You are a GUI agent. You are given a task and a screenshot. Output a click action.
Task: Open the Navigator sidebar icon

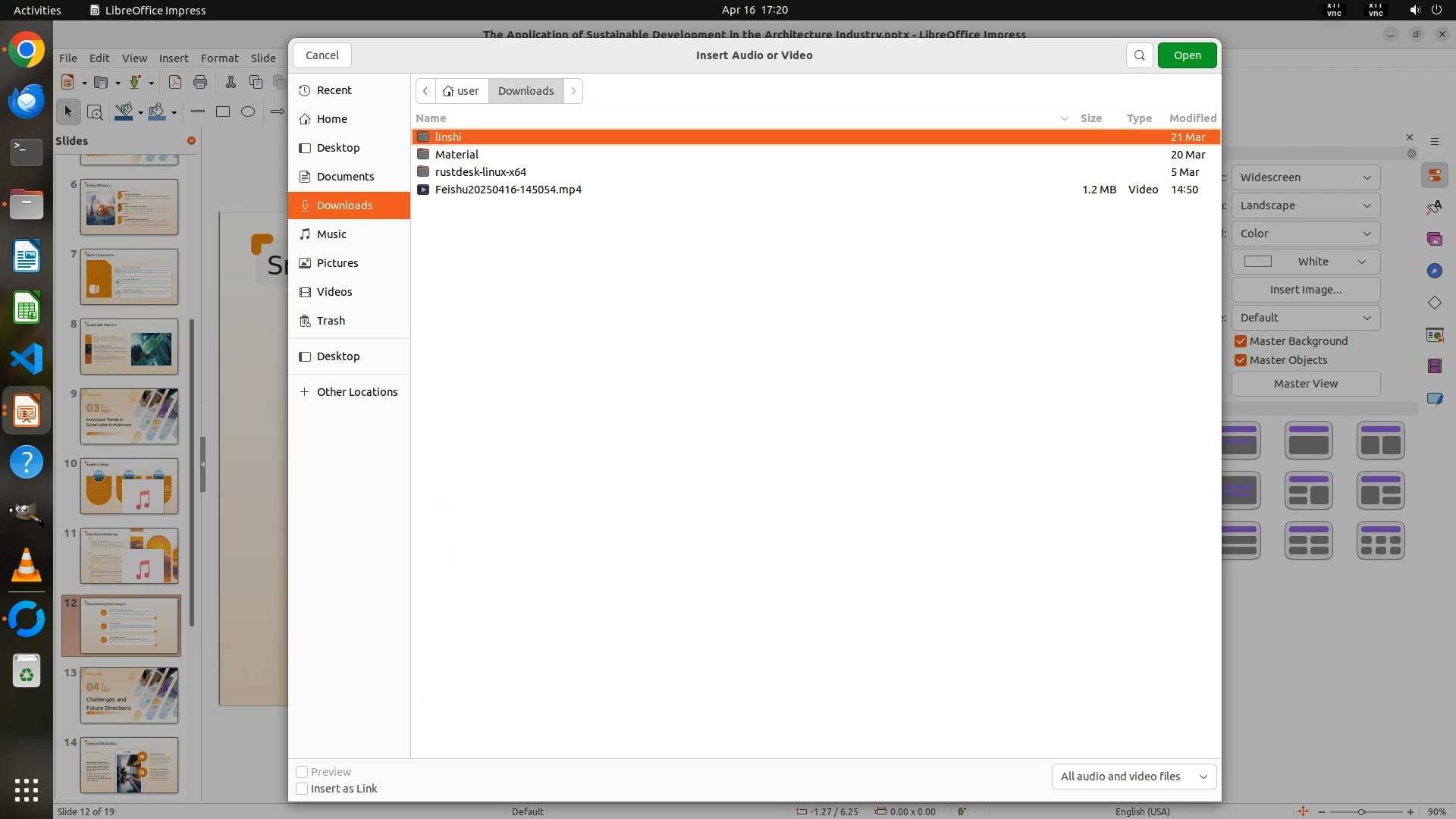click(1434, 271)
